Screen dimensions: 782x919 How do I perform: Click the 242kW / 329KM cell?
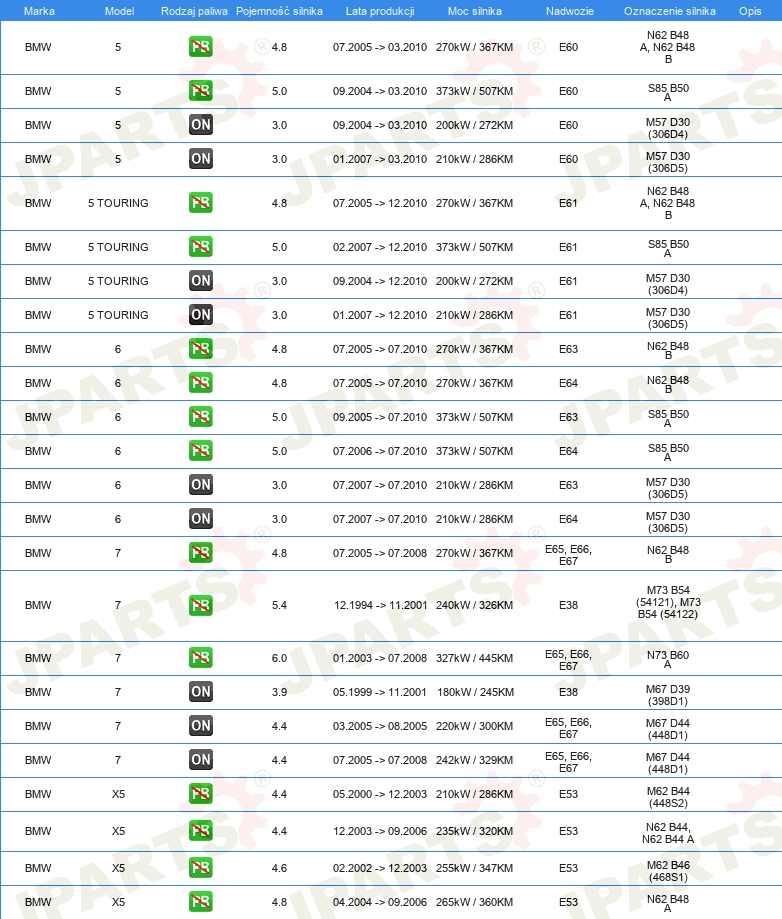point(474,760)
